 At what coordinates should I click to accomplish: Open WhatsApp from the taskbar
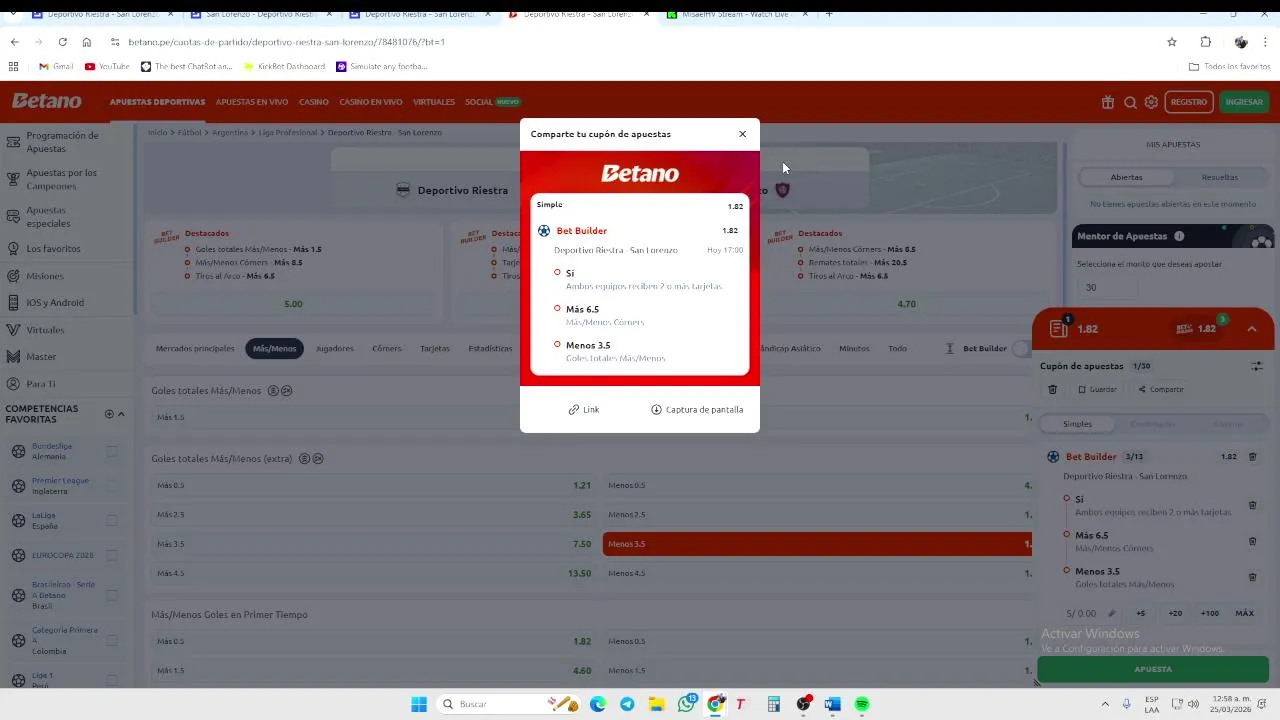point(686,704)
